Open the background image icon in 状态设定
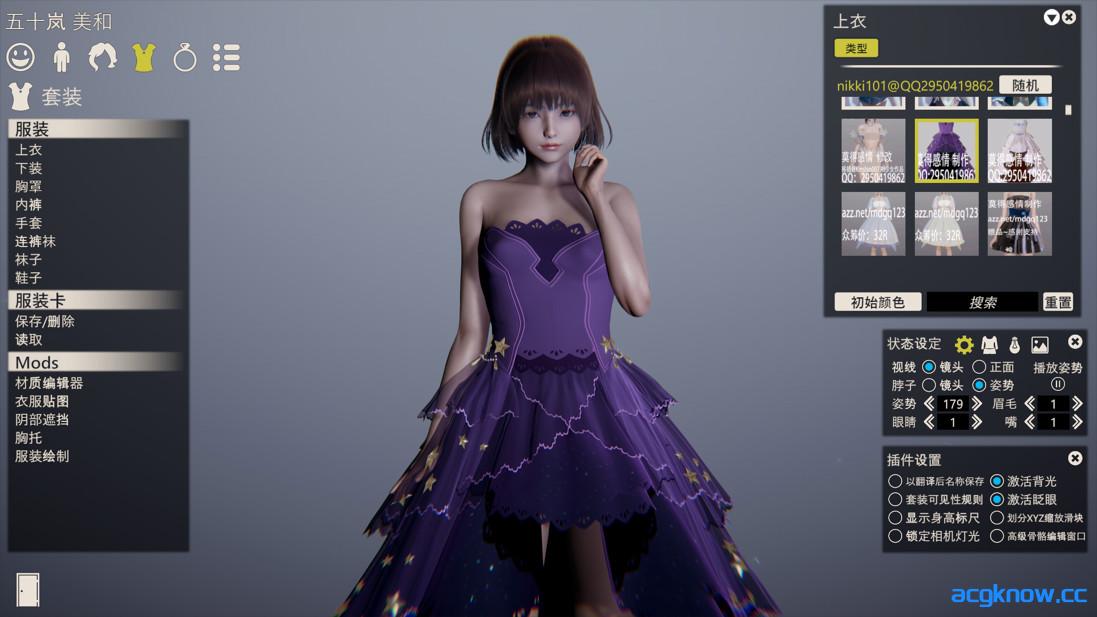Viewport: 1097px width, 617px height. point(1040,344)
